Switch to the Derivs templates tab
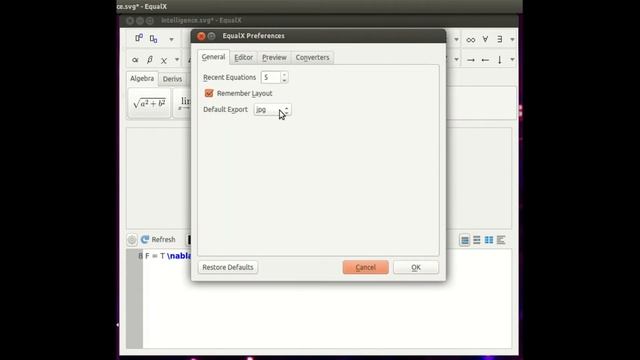This screenshot has width=640, height=360. (172, 79)
